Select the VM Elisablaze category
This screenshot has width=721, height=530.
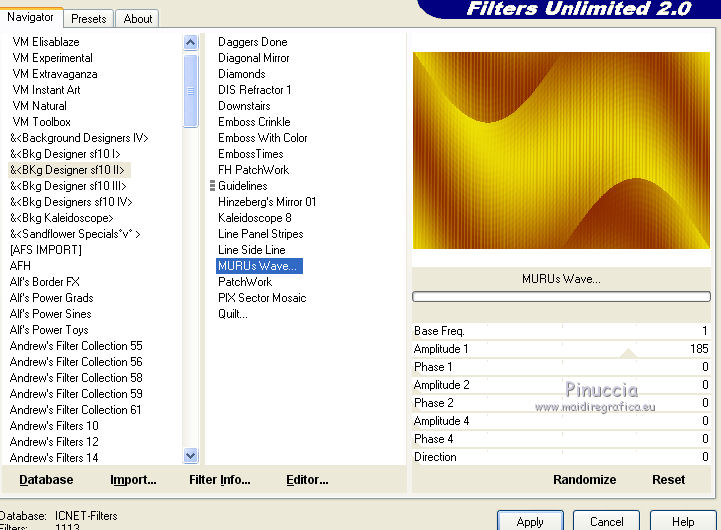tap(46, 42)
